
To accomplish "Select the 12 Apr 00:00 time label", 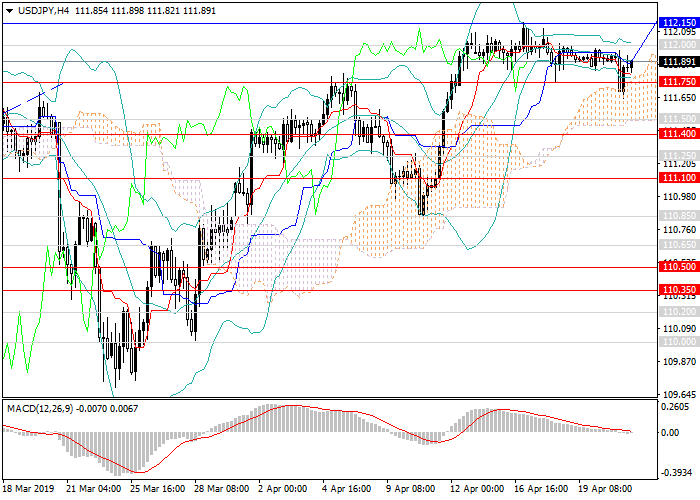I will [477, 489].
